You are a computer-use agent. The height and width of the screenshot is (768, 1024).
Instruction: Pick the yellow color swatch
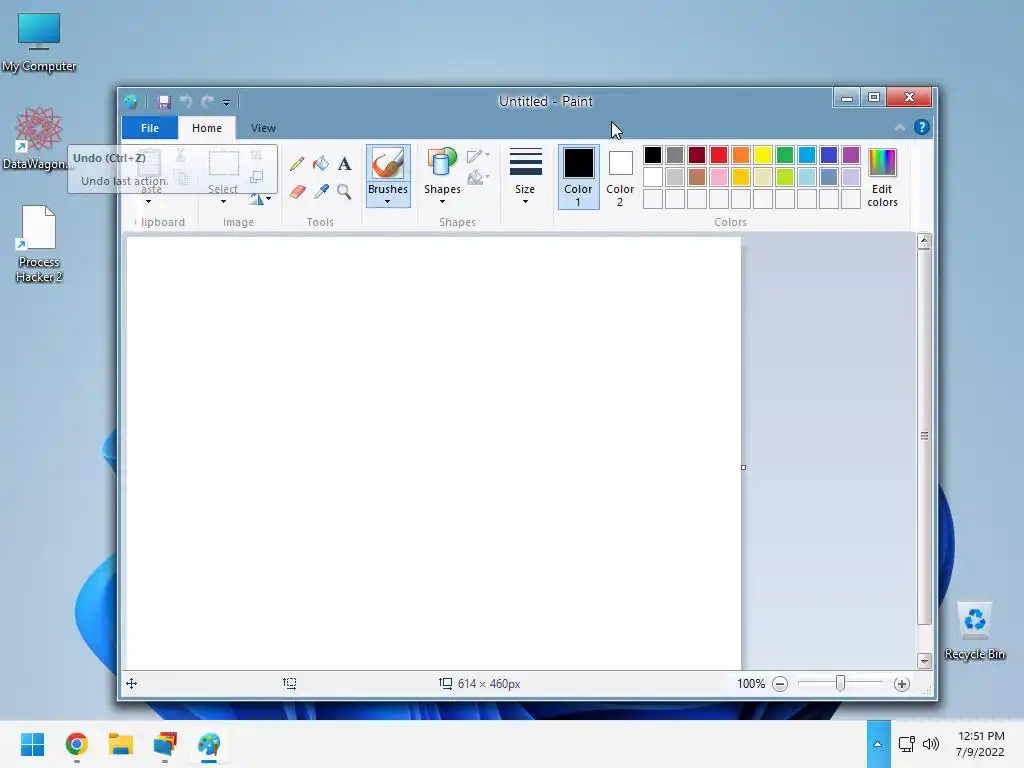pos(763,155)
